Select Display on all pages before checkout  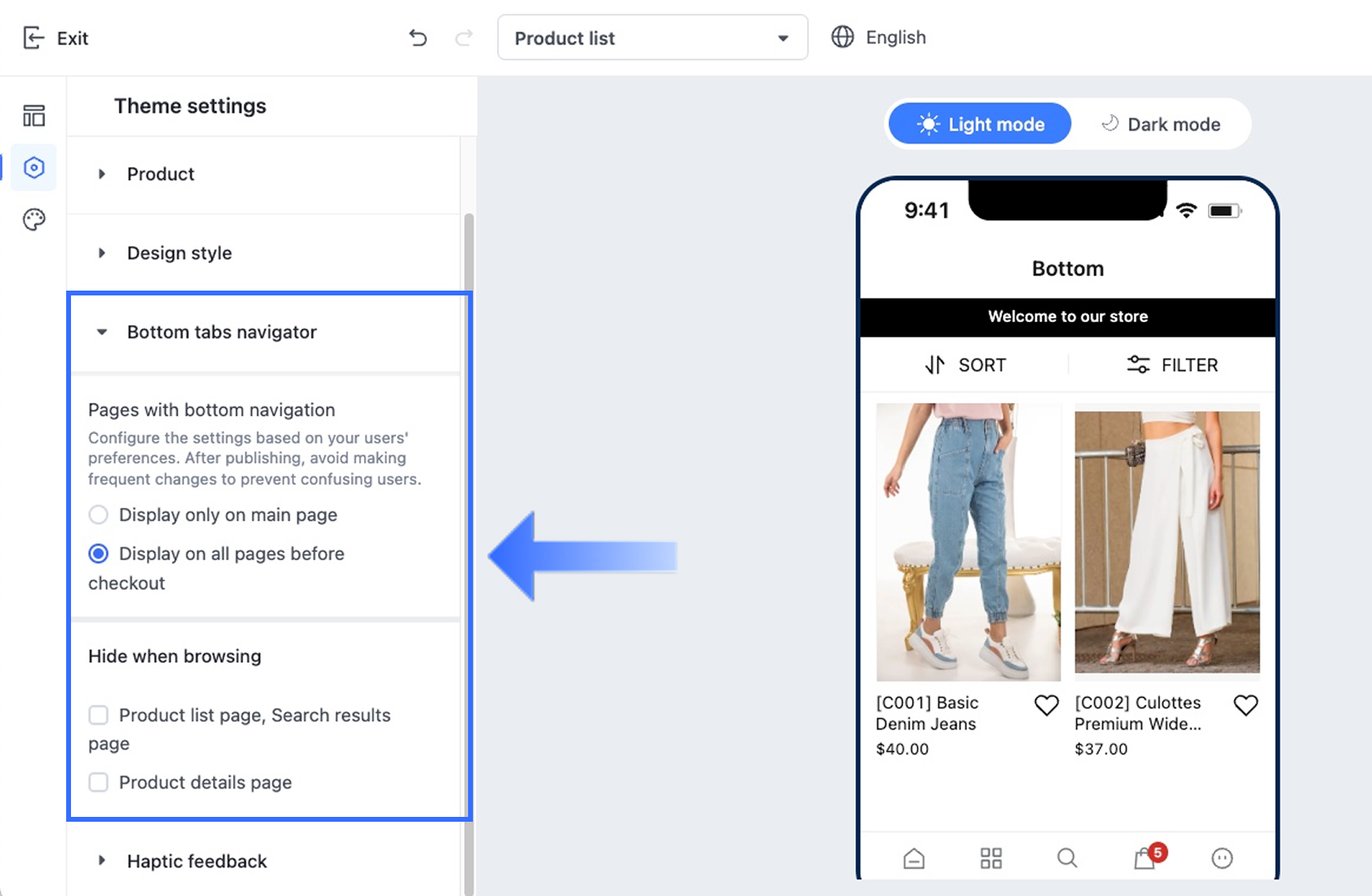coord(216,568)
